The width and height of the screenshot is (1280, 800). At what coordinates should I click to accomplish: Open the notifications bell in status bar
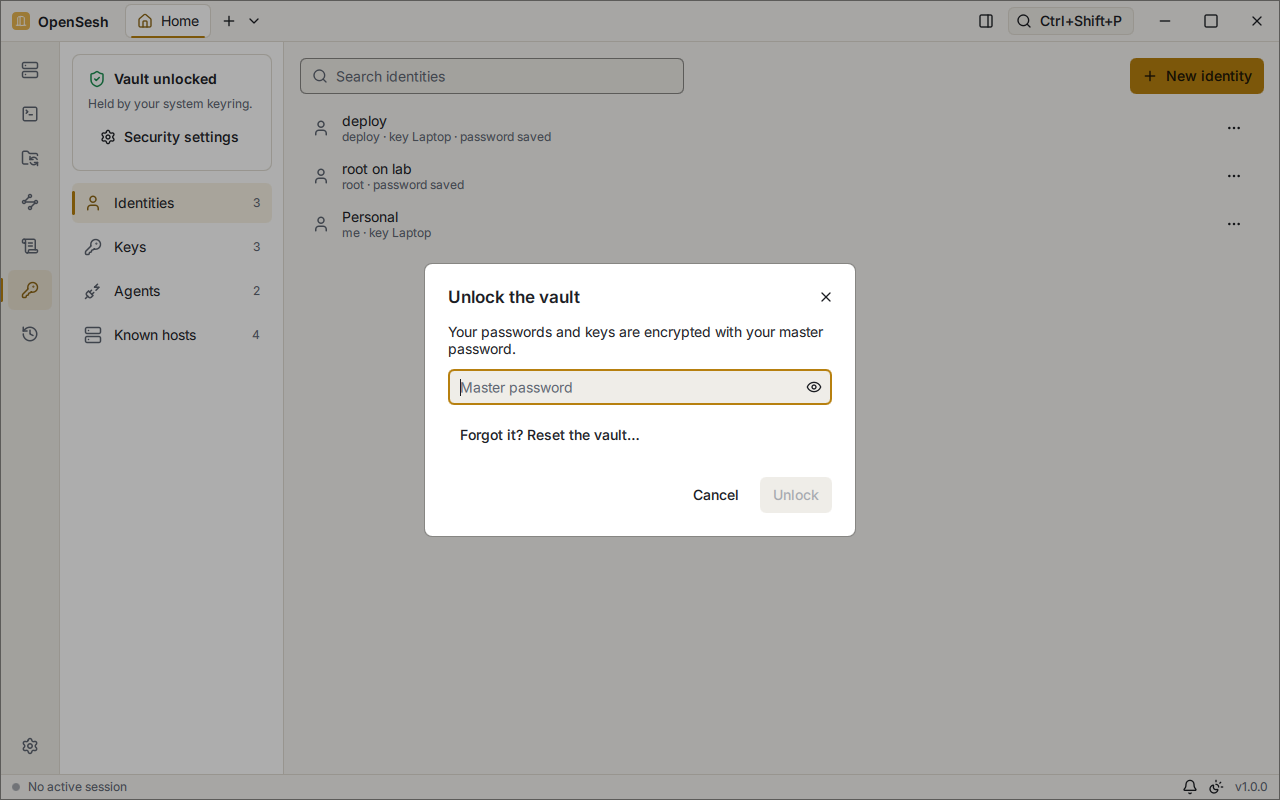coord(1190,787)
